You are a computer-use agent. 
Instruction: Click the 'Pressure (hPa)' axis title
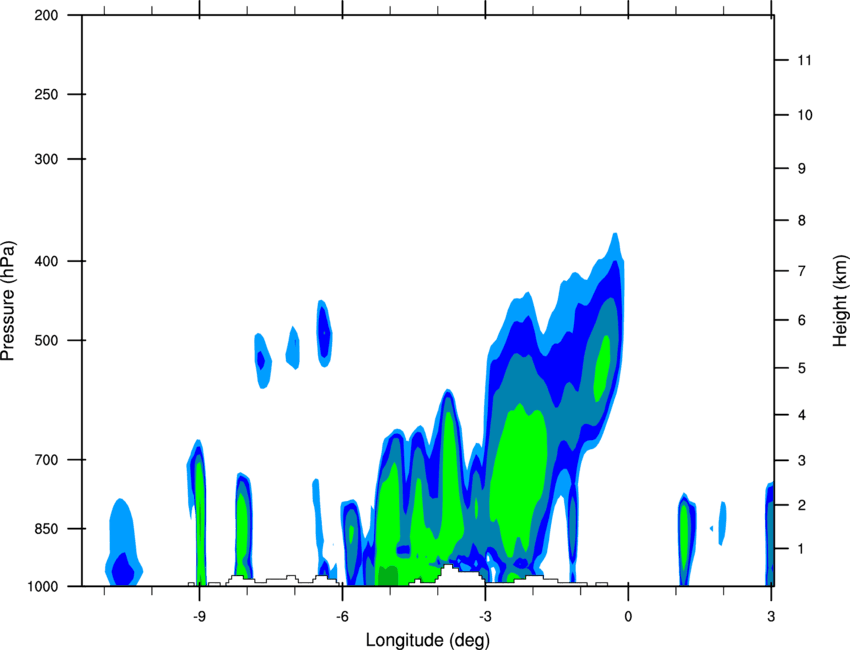[x=8, y=301]
